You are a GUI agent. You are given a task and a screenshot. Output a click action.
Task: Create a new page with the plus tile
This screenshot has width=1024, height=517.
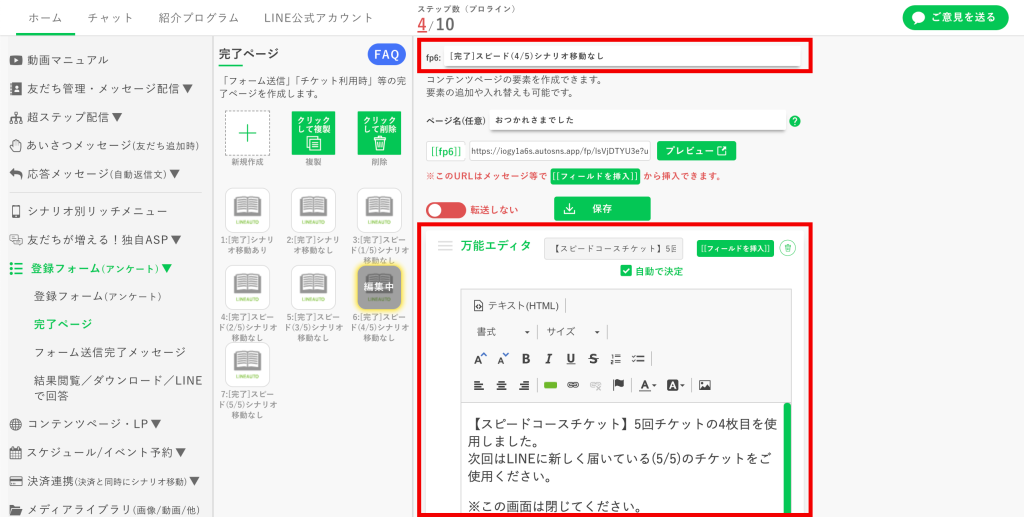tap(248, 133)
